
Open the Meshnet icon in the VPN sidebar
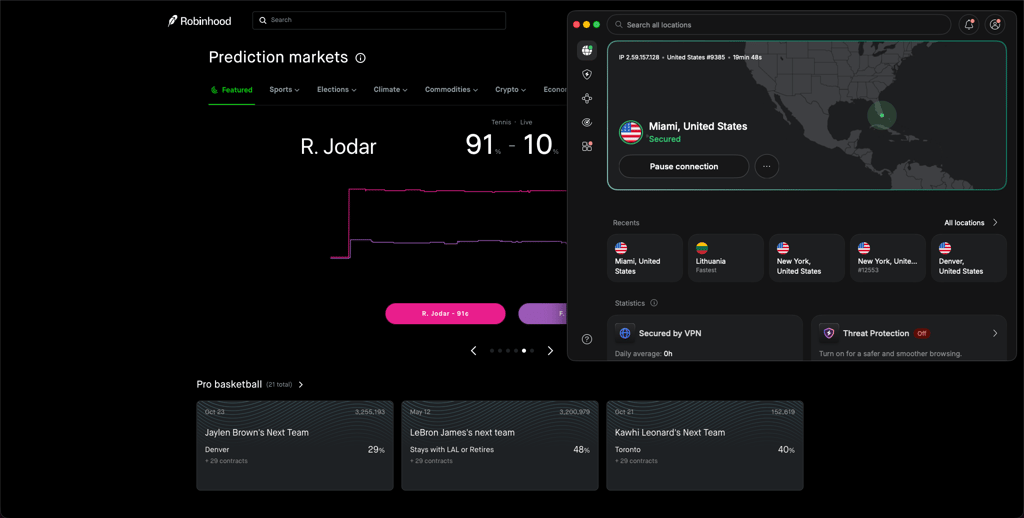click(x=586, y=99)
